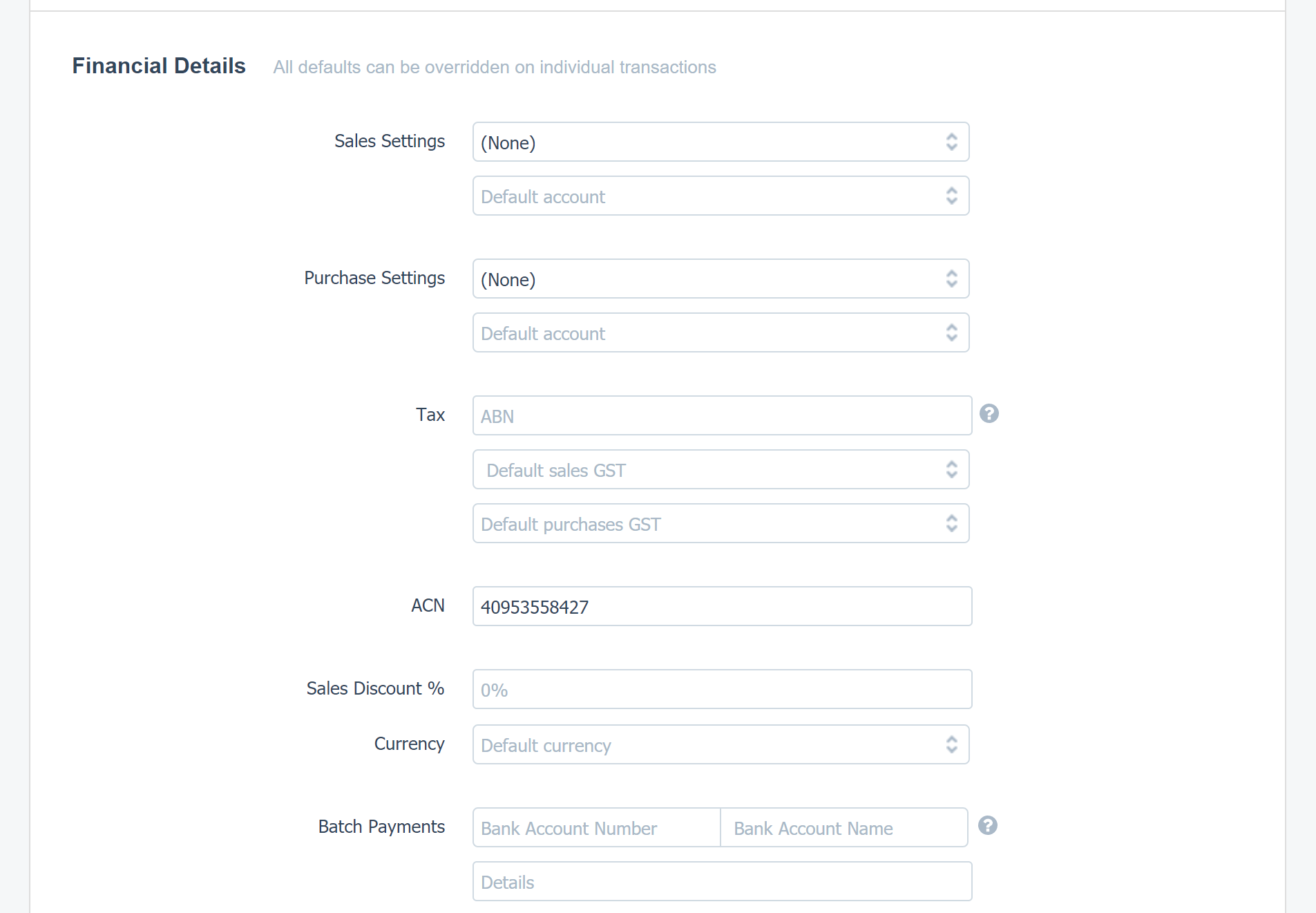Image resolution: width=1316 pixels, height=913 pixels.
Task: Click the batch payments Details field
Action: 722,881
